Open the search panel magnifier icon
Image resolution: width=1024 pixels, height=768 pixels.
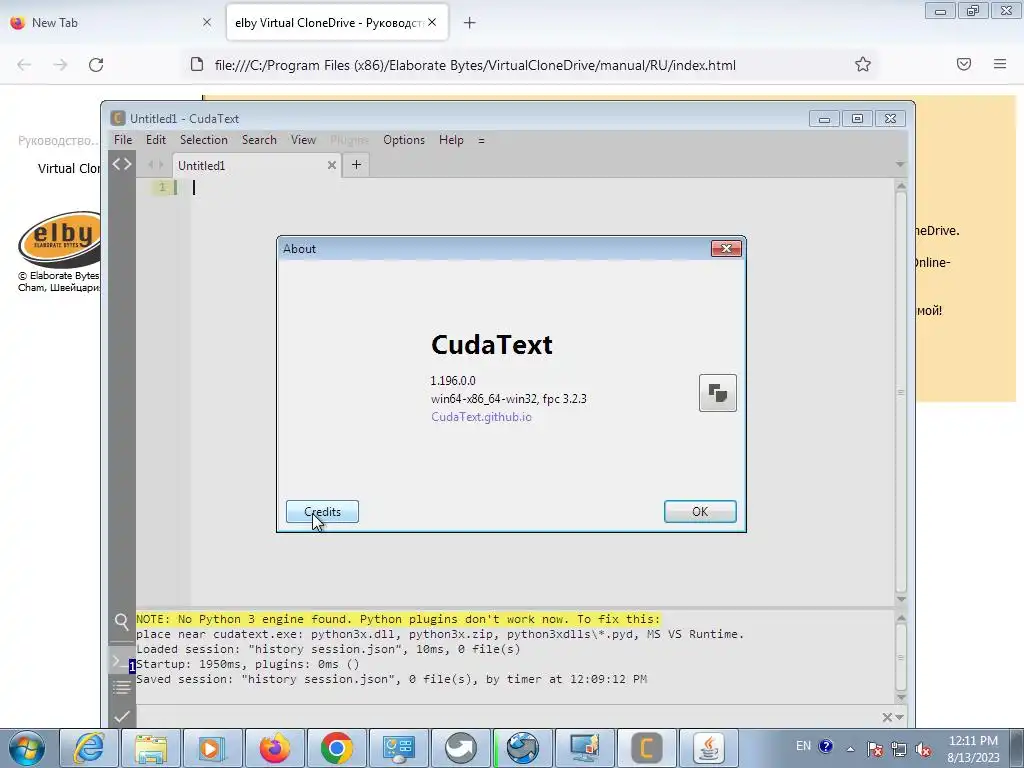click(x=121, y=622)
